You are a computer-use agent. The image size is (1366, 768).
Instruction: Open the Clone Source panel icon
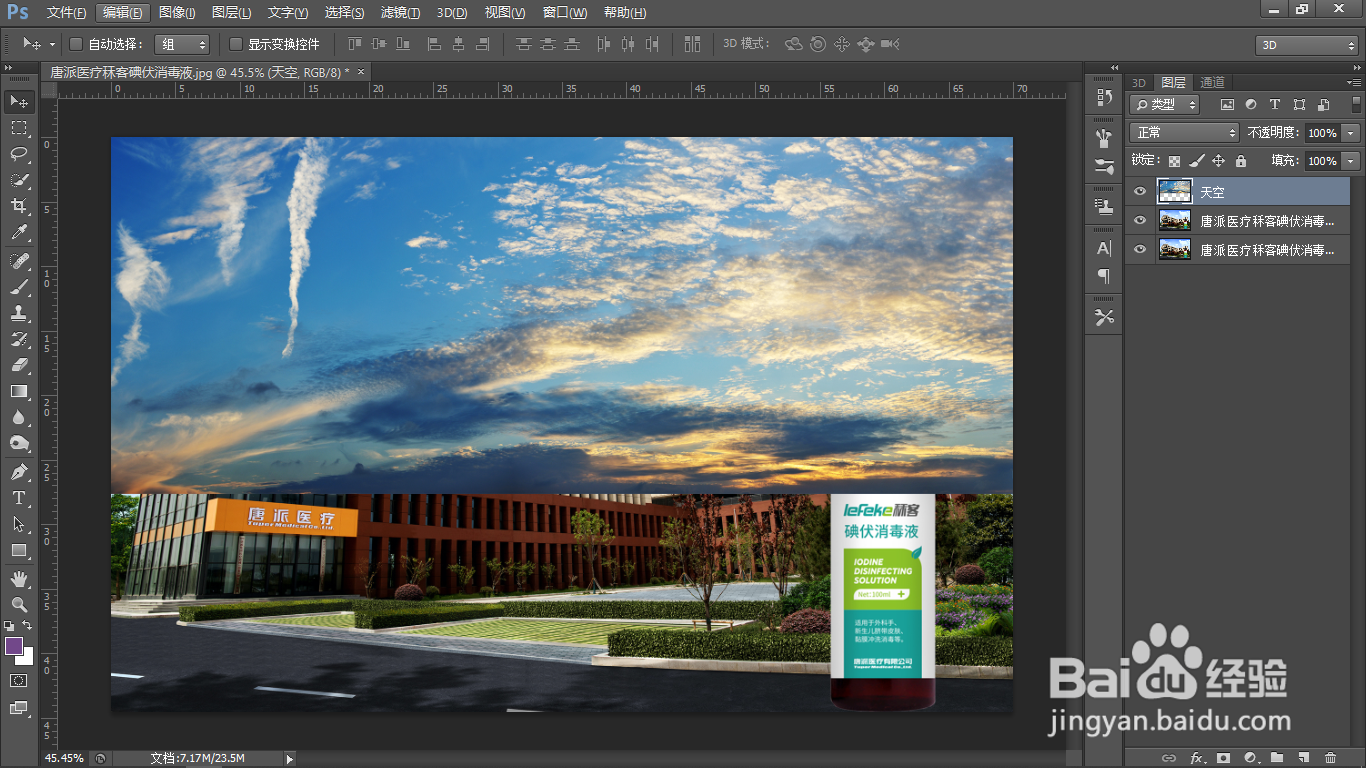pos(1104,207)
